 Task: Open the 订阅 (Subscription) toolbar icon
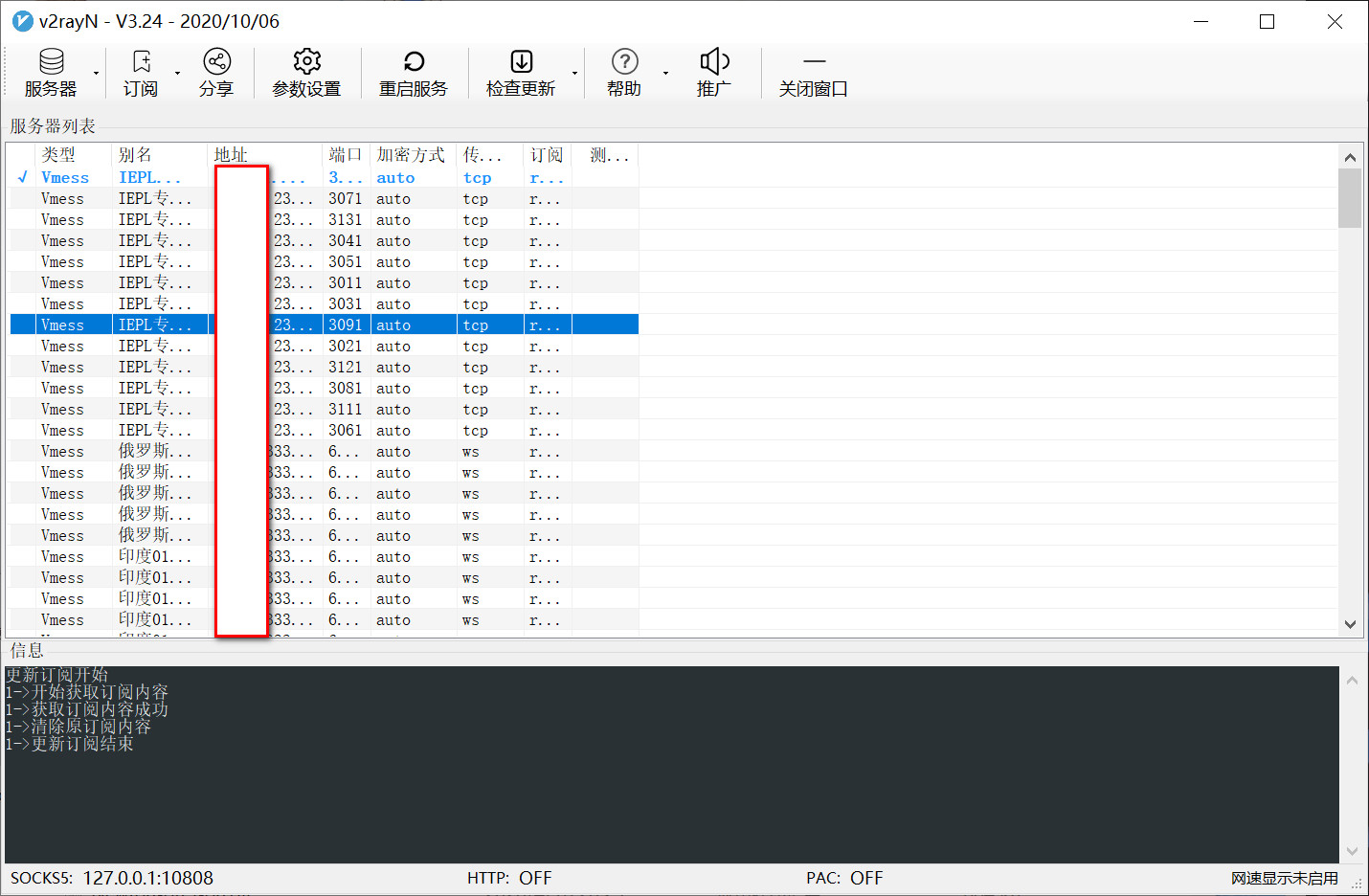click(141, 62)
